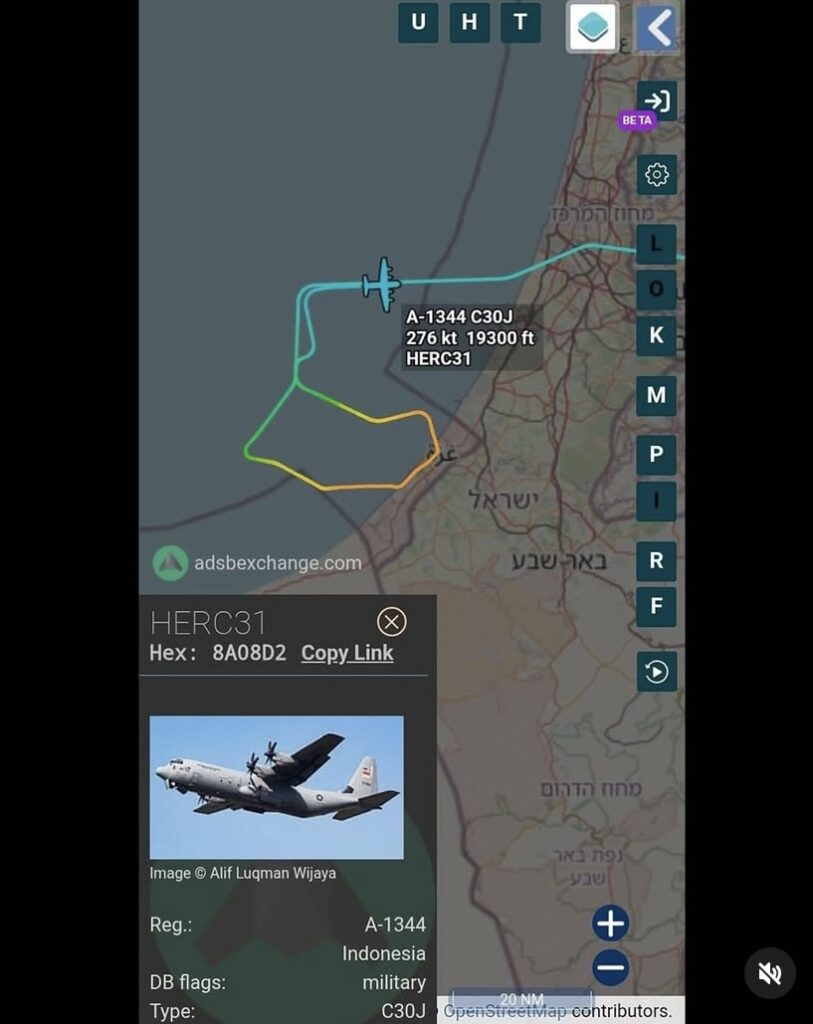This screenshot has width=813, height=1024.
Task: Click the Copy Link link
Action: tap(347, 653)
